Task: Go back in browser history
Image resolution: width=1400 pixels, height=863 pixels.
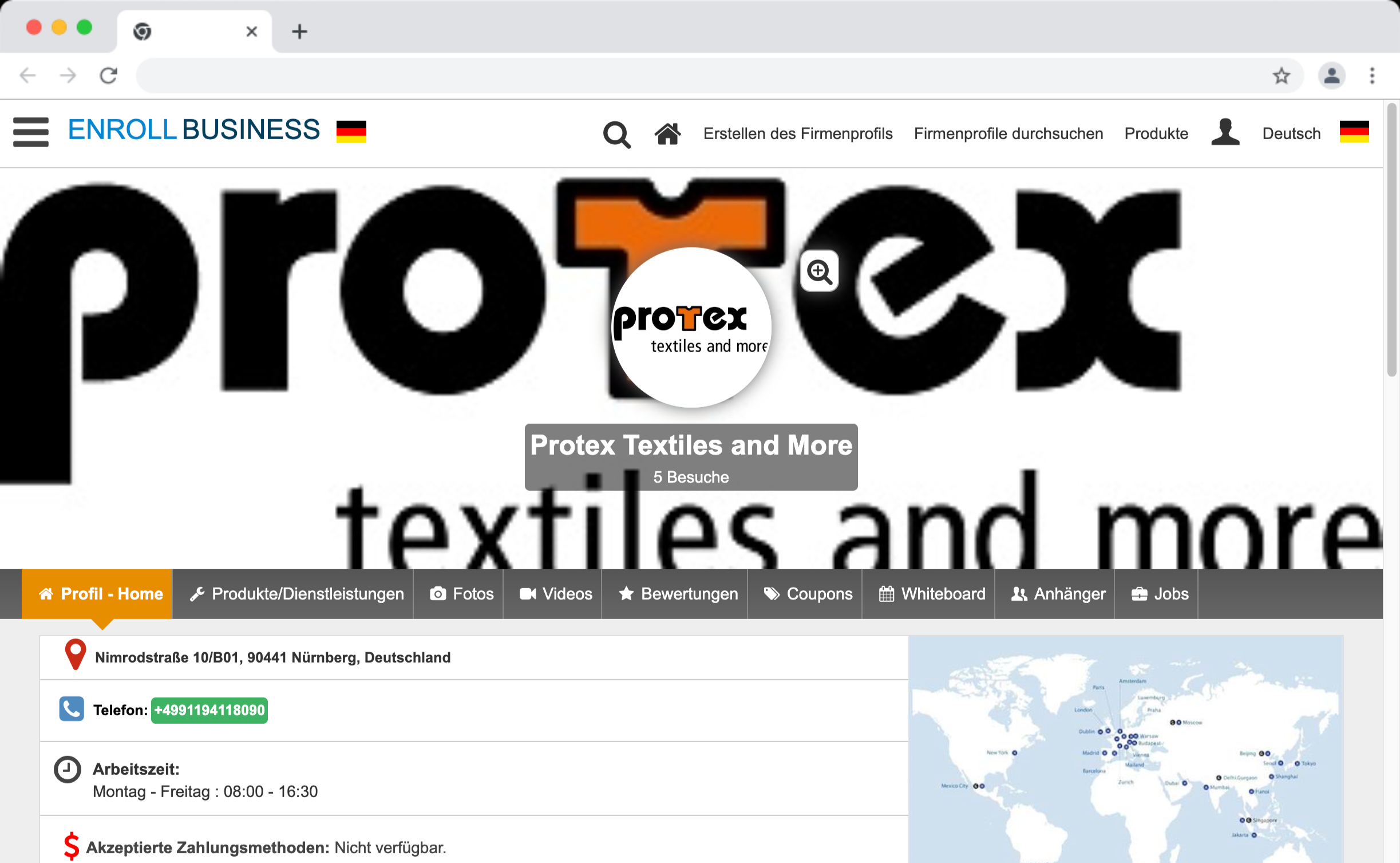Action: [27, 76]
